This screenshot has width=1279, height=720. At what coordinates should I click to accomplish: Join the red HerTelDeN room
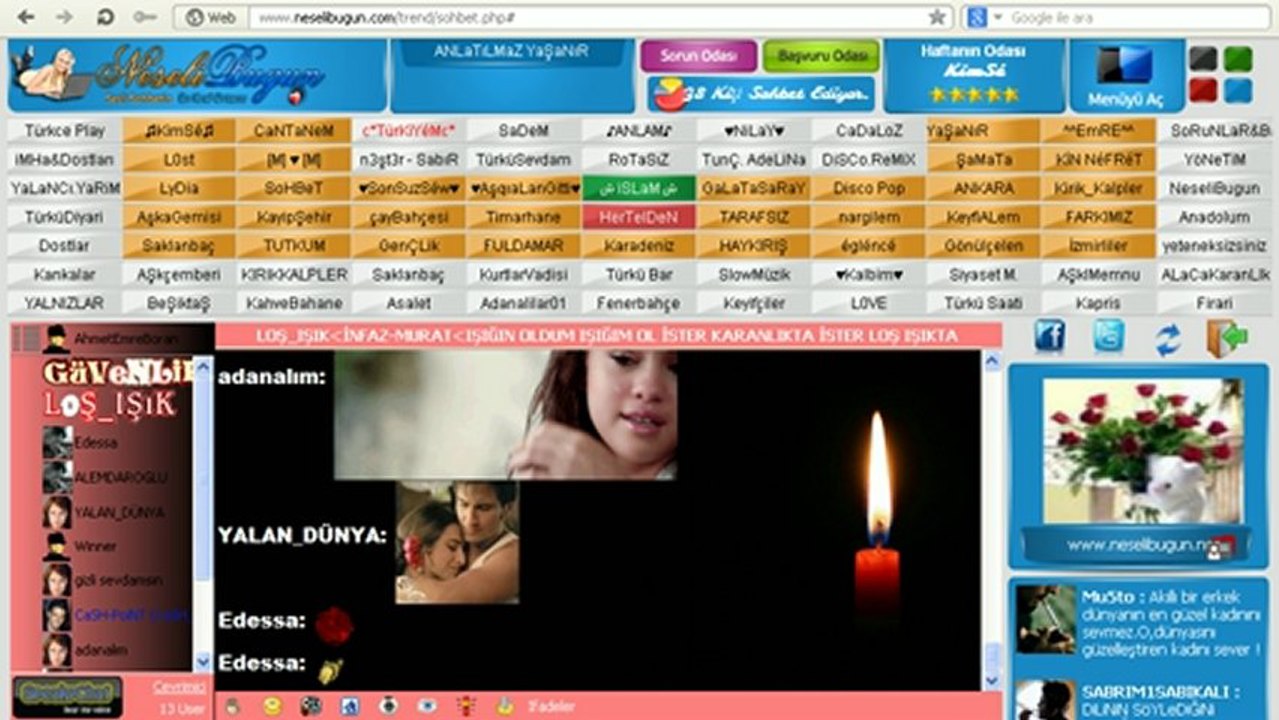click(x=639, y=217)
